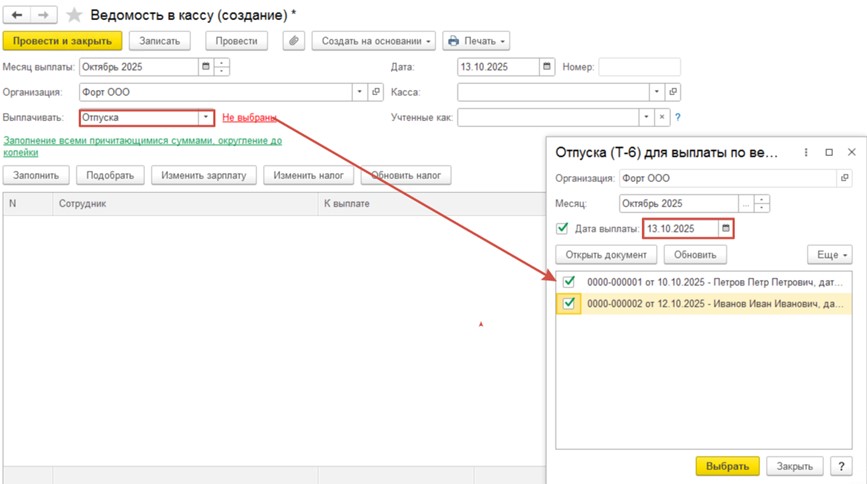867x484 pixels.
Task: Open the Создать на основании menu
Action: click(373, 41)
